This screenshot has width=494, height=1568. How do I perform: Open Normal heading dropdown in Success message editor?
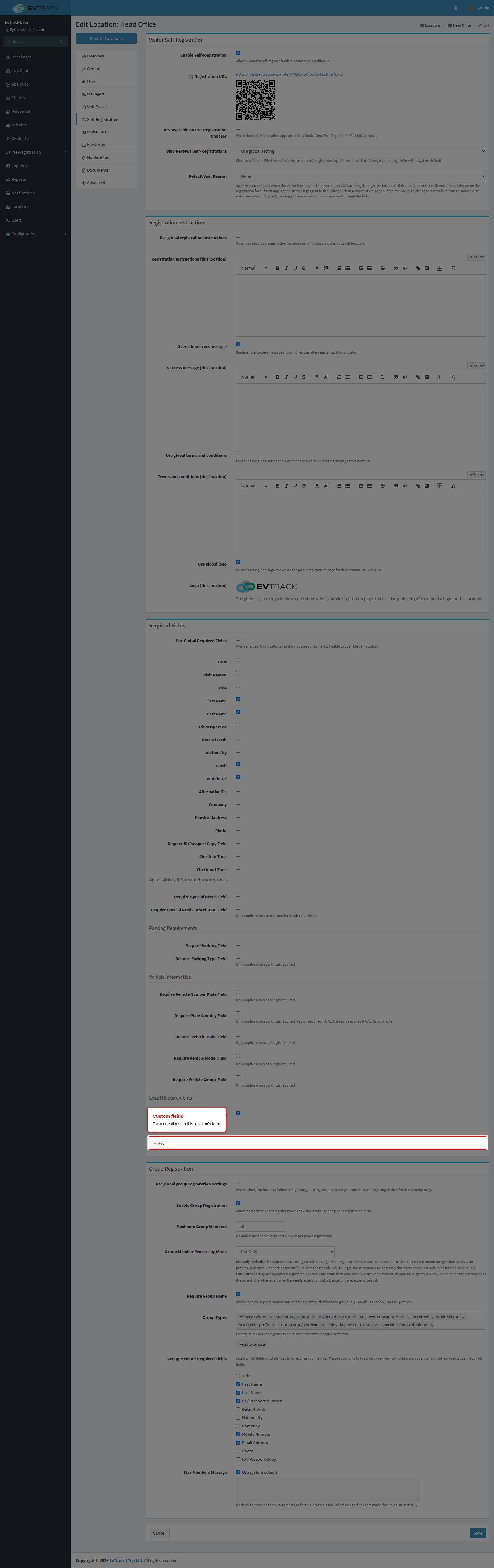pos(254,377)
